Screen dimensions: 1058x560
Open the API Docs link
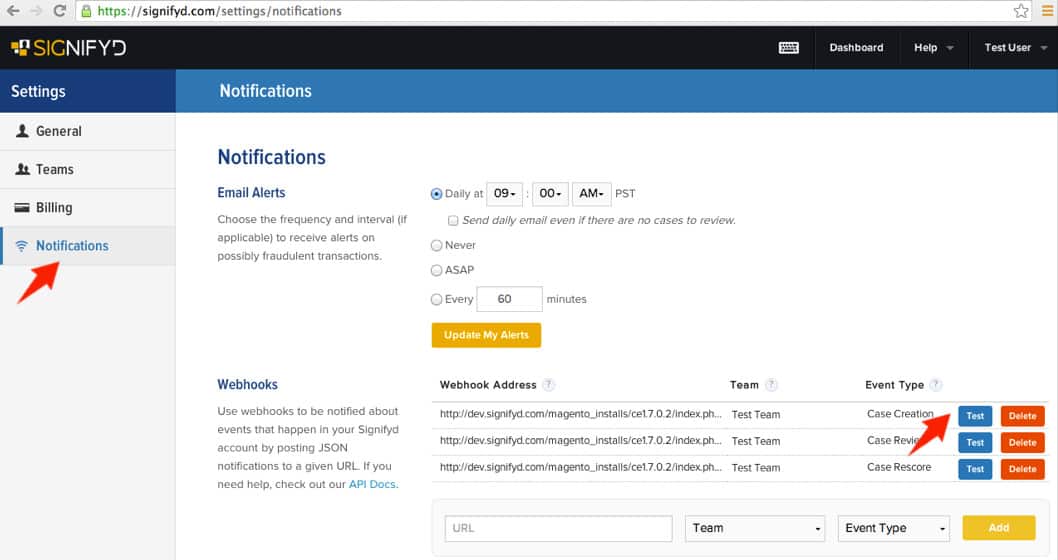[372, 484]
